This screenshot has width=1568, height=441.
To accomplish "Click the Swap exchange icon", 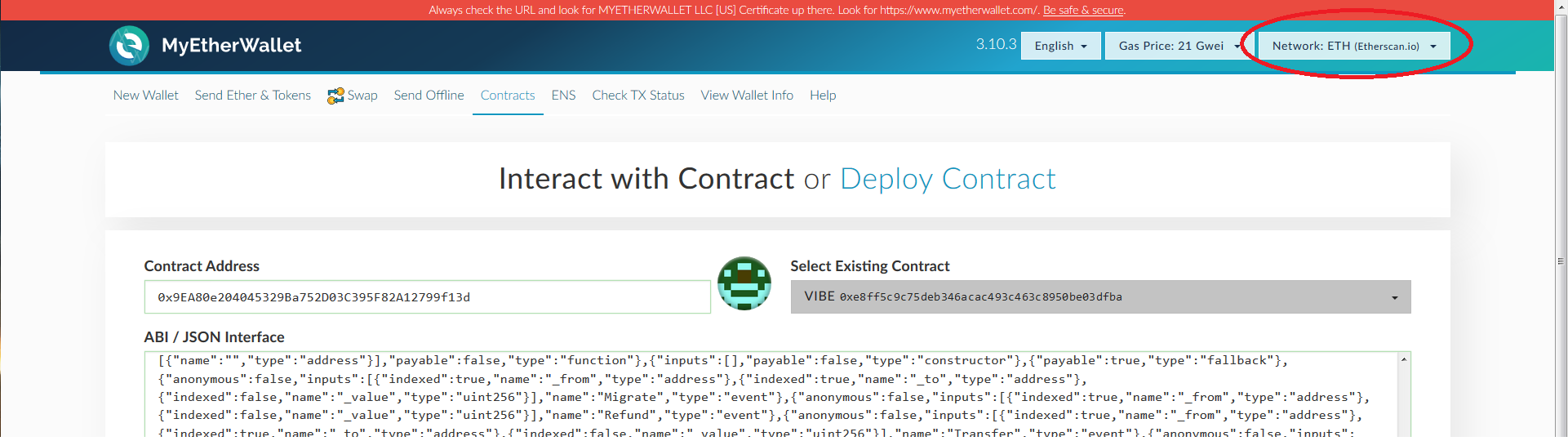I will pyautogui.click(x=335, y=96).
